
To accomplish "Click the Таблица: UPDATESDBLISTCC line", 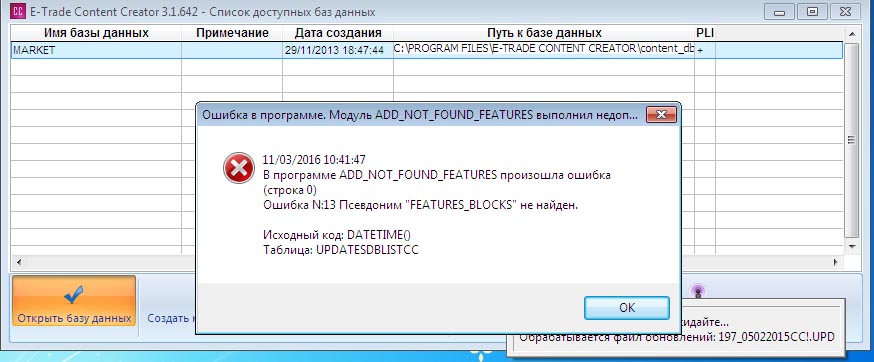I will pyautogui.click(x=341, y=250).
